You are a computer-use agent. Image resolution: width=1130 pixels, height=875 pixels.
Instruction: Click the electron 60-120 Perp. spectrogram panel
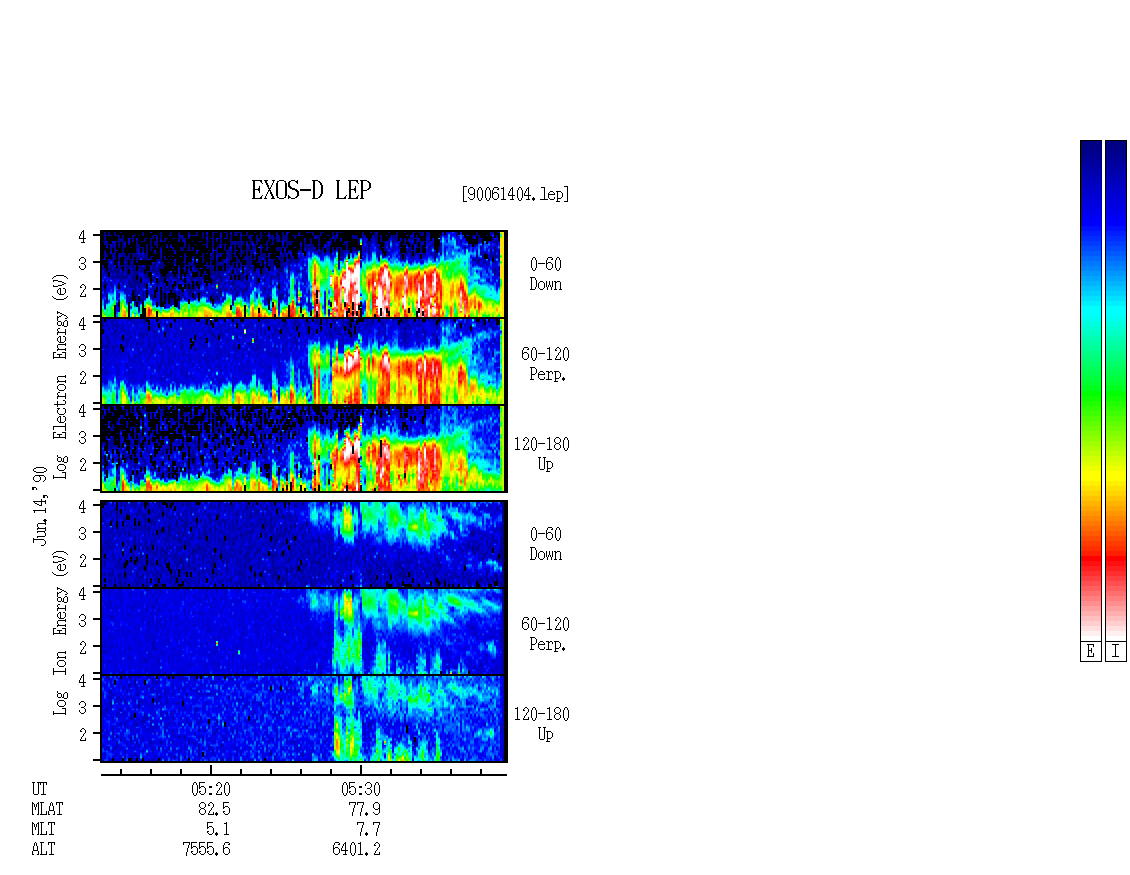303,362
